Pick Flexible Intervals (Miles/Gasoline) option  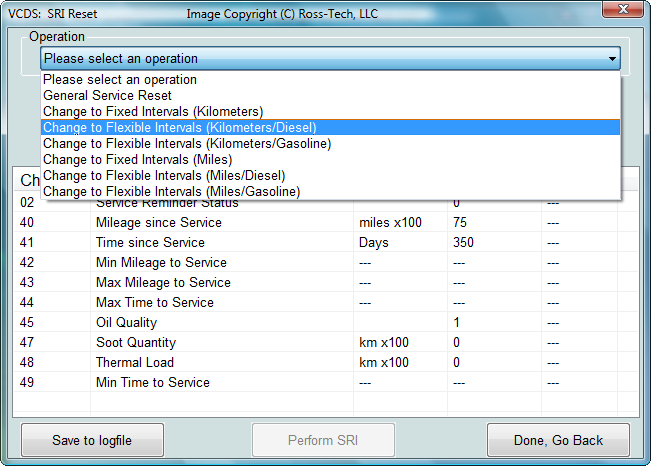(172, 191)
